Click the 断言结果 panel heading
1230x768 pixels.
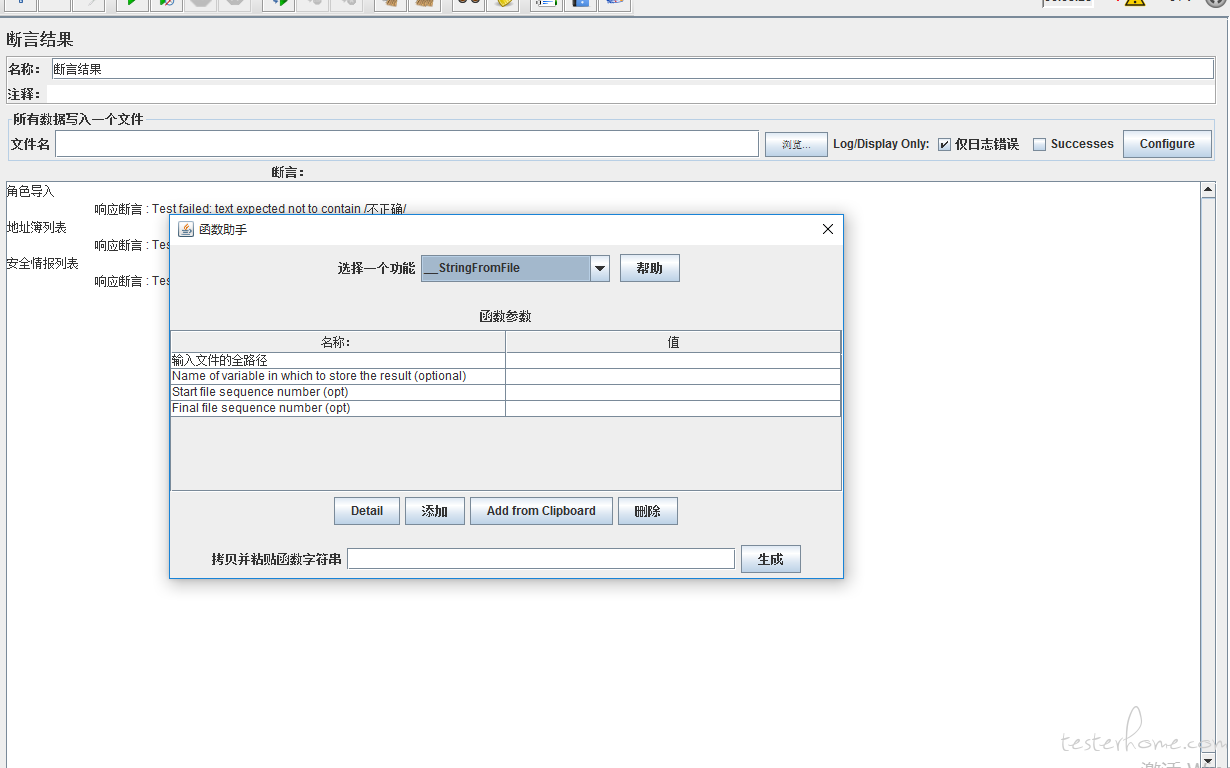40,40
